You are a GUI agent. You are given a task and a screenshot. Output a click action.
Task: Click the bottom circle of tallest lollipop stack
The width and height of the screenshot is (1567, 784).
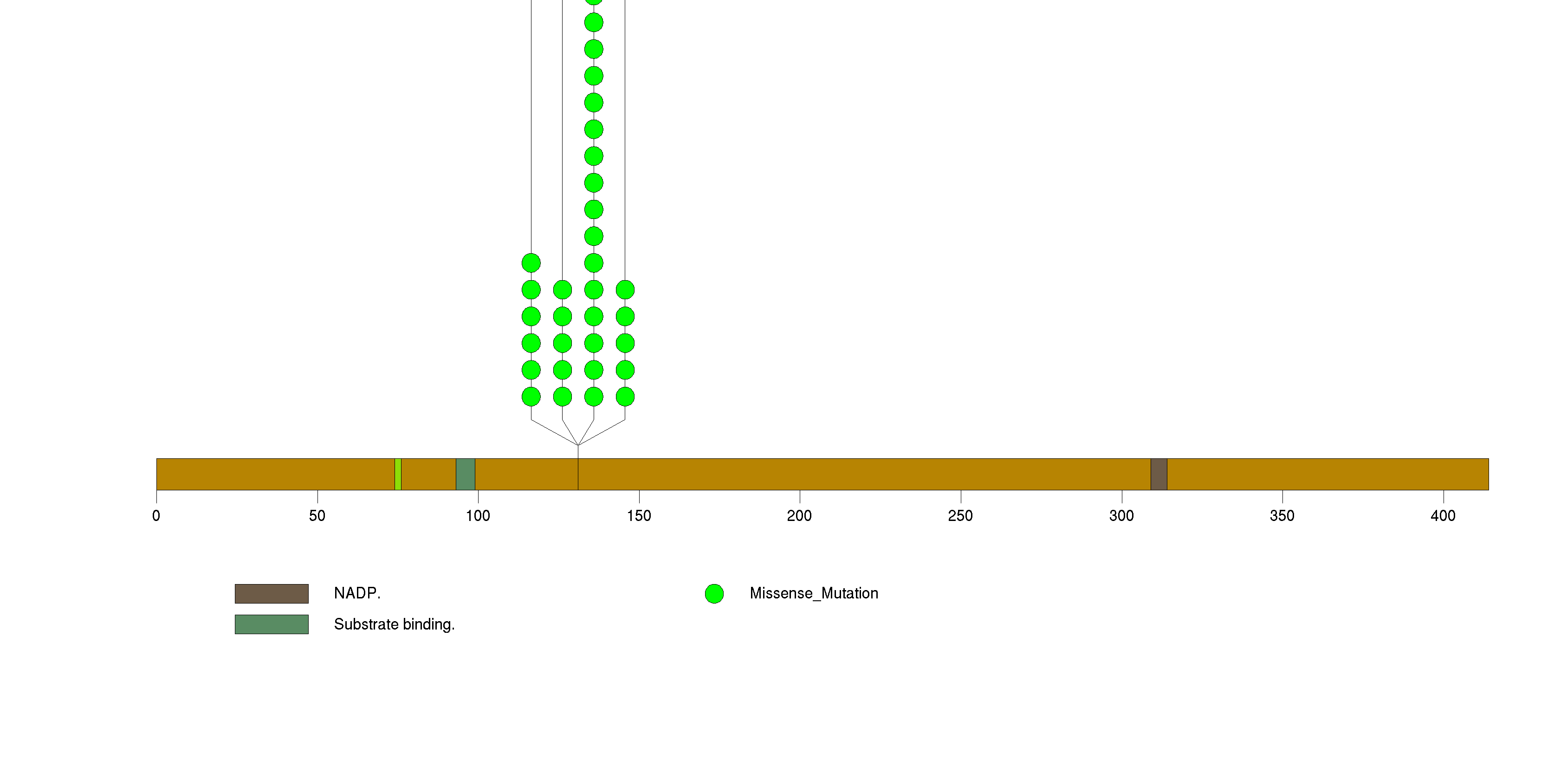point(594,397)
